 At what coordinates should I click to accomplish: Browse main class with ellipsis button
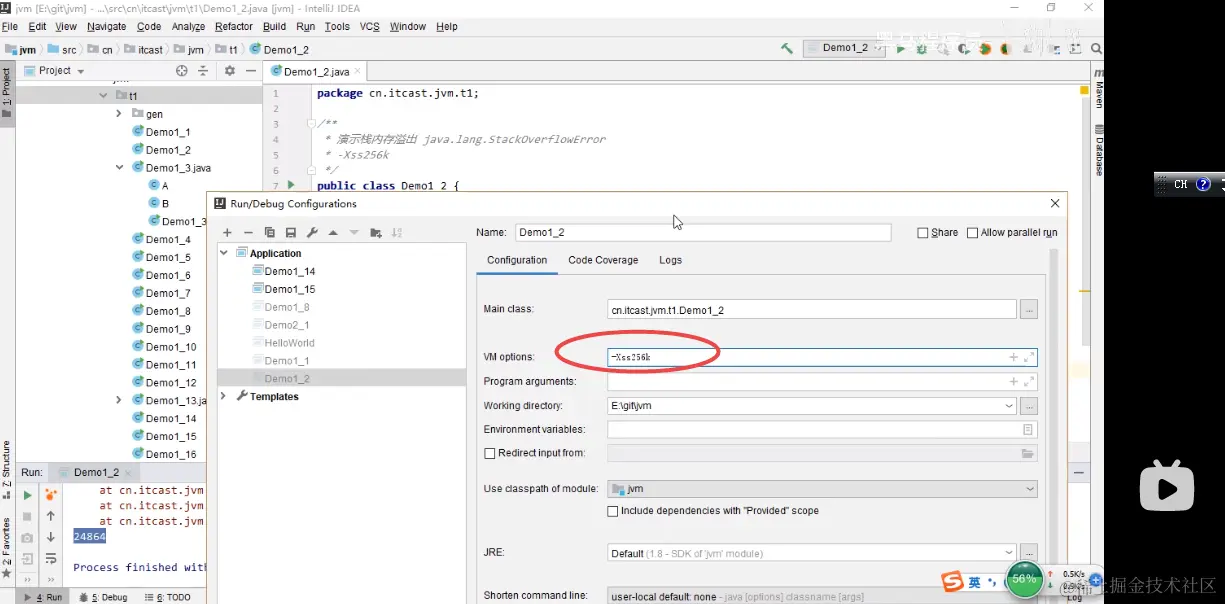[x=1029, y=310]
